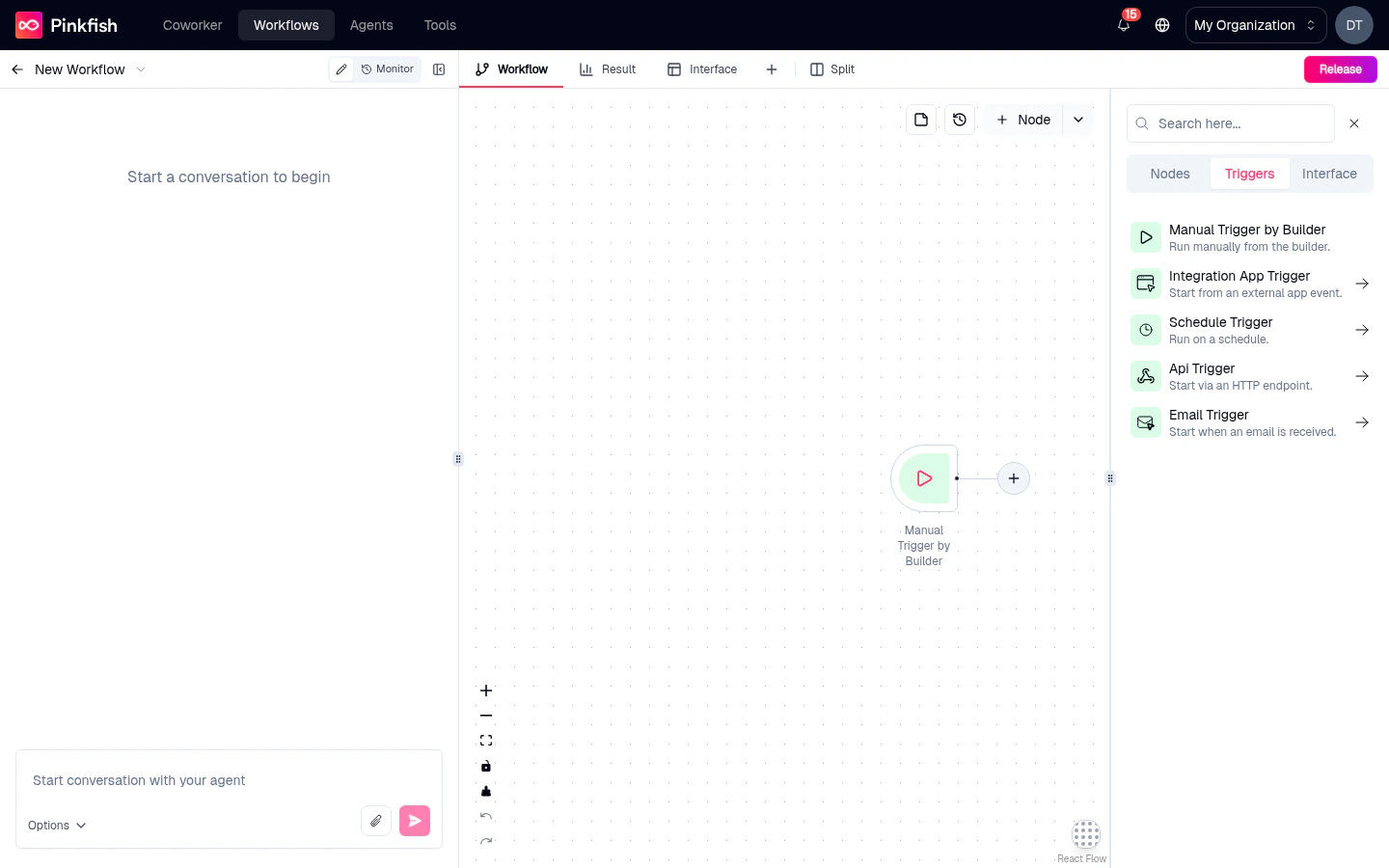This screenshot has height=868, width=1389.
Task: Switch to the Result tab
Action: [x=608, y=69]
